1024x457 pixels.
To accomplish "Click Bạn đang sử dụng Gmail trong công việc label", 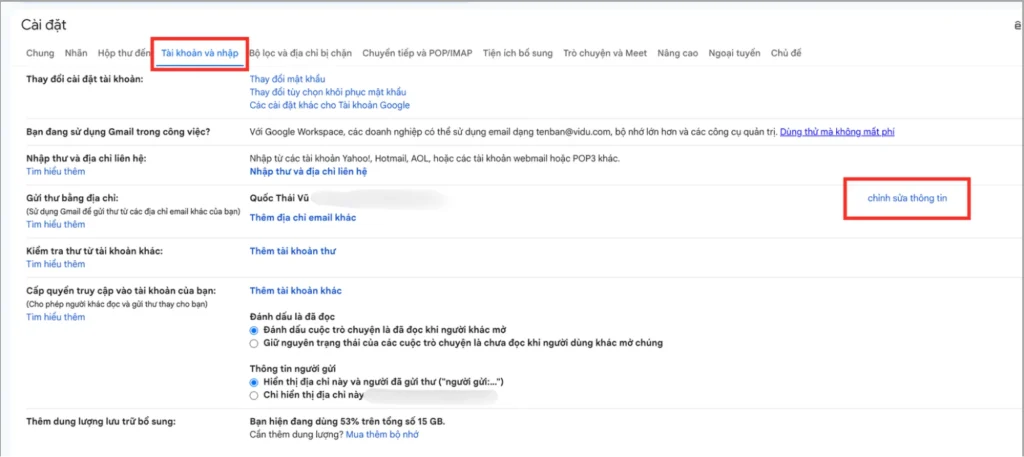I will (x=118, y=132).
